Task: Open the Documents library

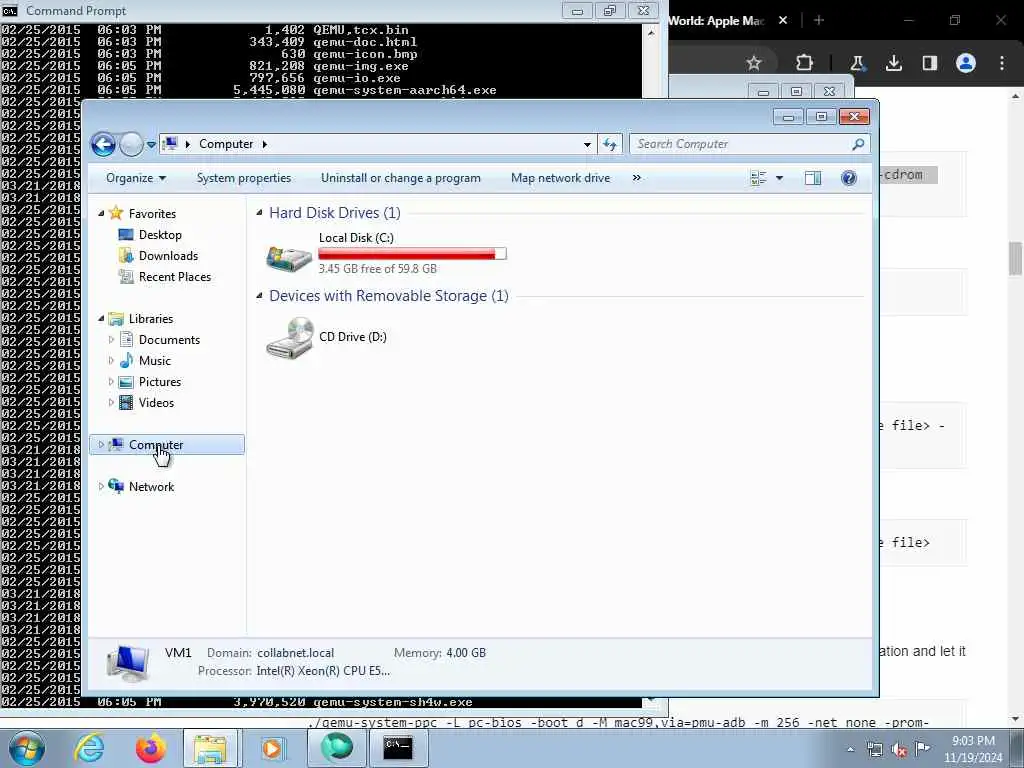Action: pyautogui.click(x=169, y=340)
